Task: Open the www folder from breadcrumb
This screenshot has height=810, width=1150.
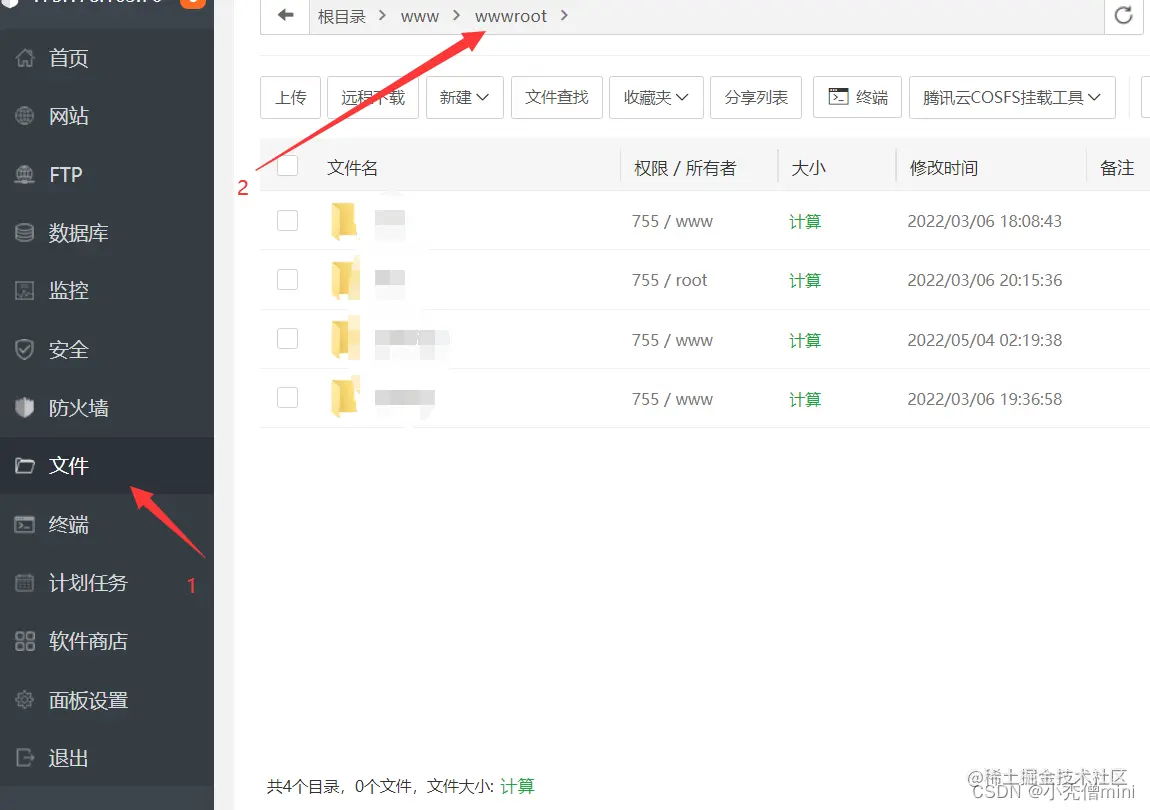Action: click(x=419, y=15)
